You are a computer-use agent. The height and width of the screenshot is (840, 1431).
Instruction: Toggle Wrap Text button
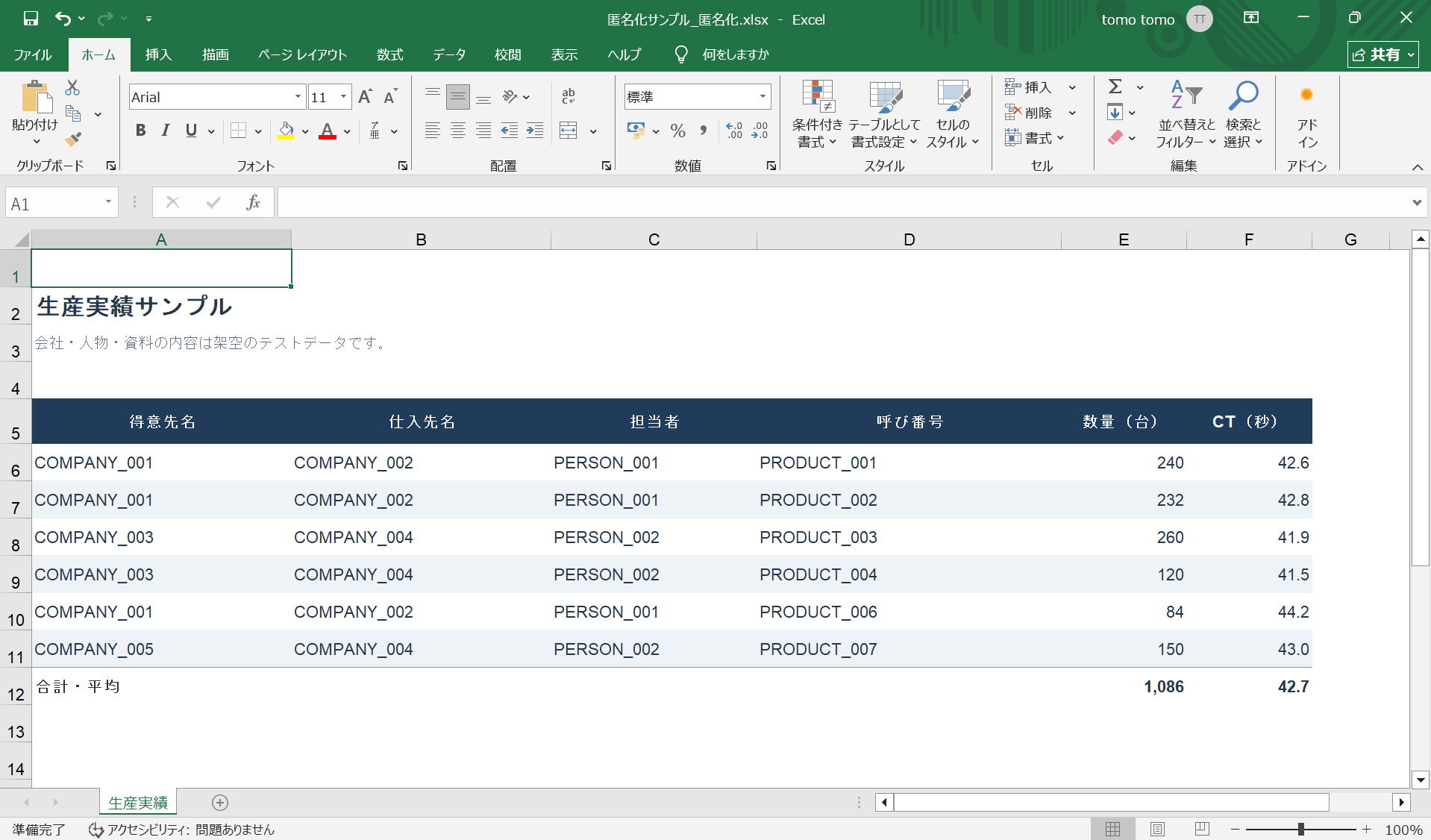[569, 96]
